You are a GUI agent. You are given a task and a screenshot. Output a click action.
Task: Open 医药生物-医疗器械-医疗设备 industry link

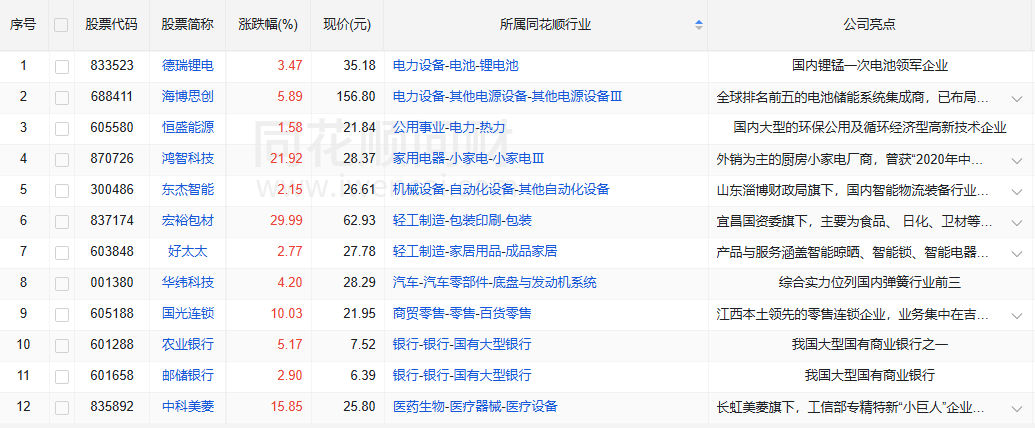tap(475, 407)
